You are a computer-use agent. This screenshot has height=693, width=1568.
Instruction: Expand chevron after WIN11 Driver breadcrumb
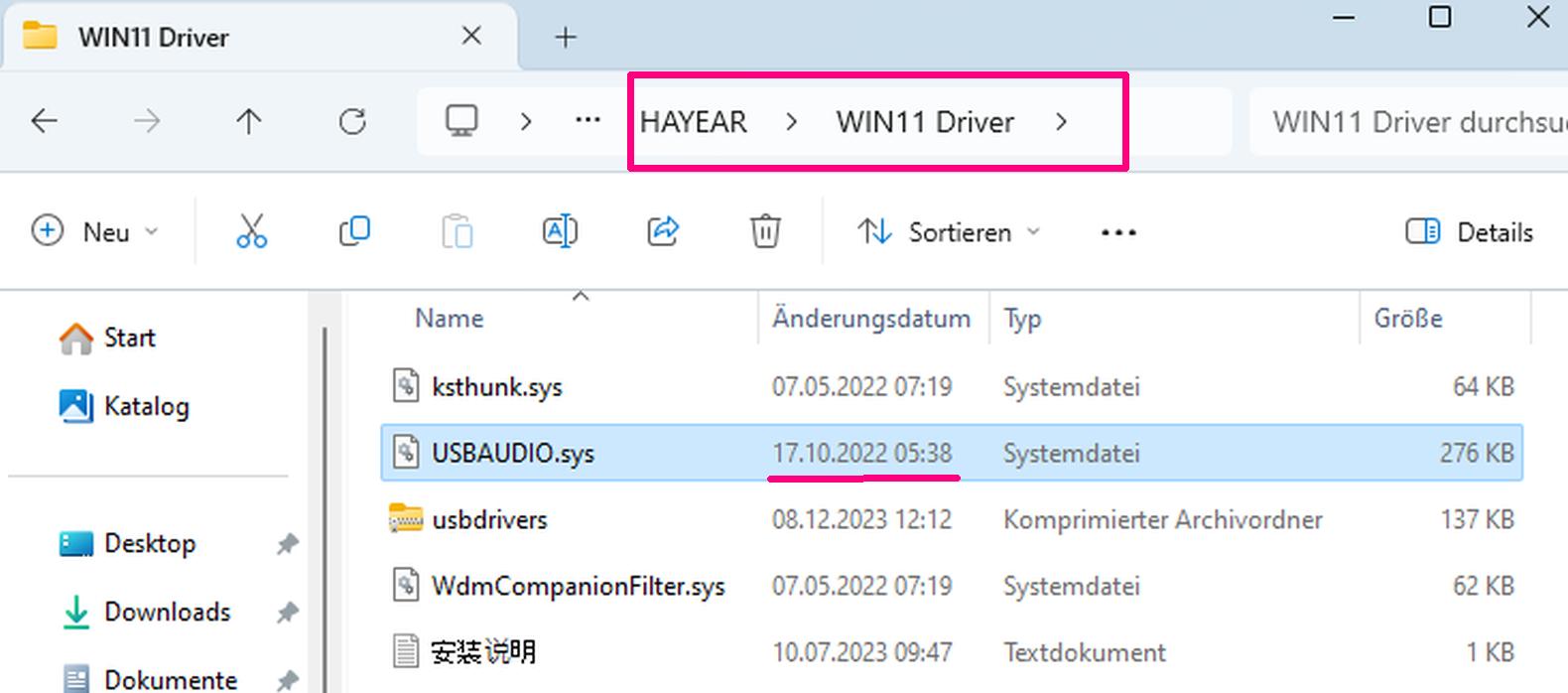(x=1061, y=122)
